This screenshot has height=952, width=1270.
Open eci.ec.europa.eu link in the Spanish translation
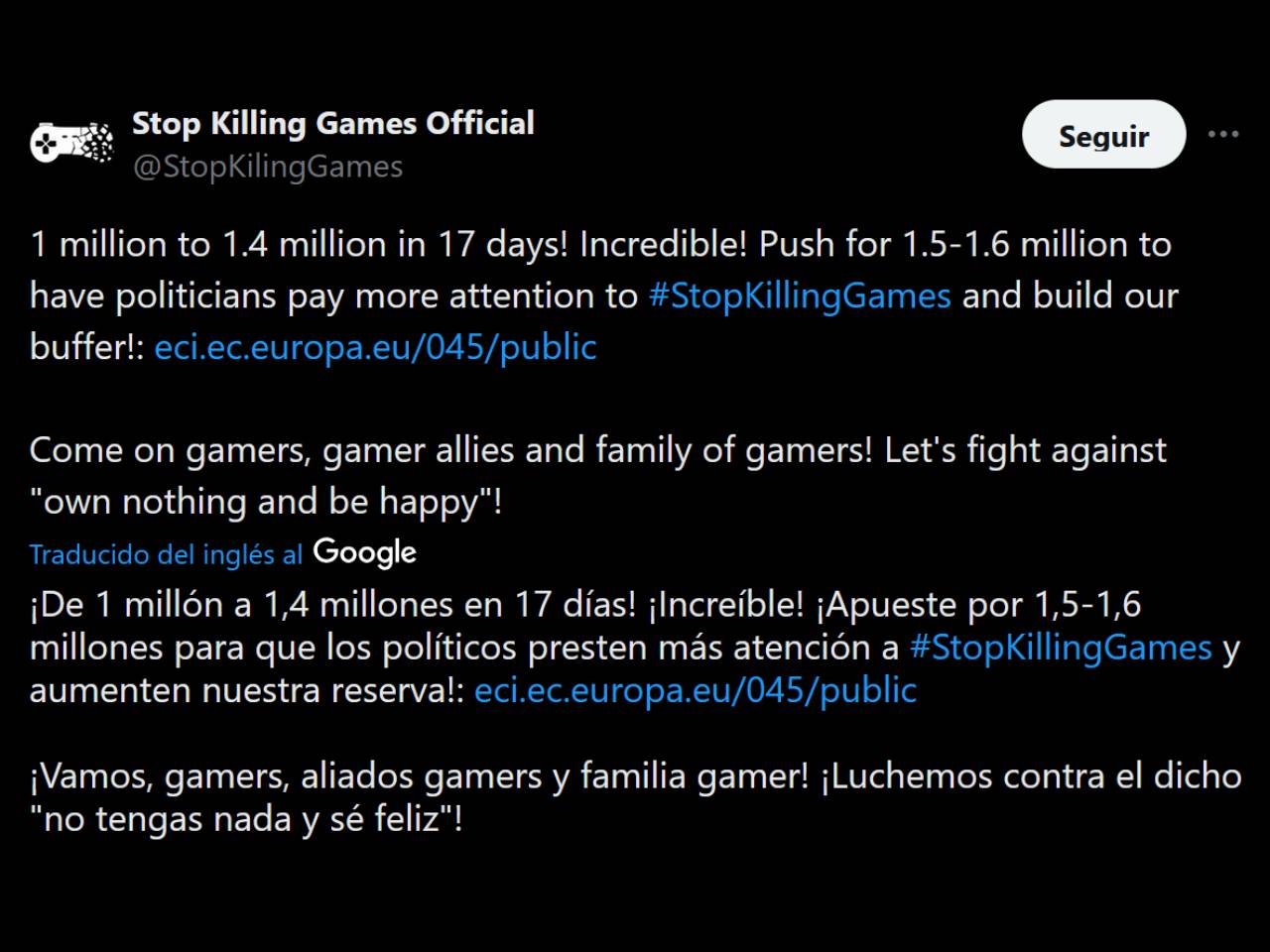pyautogui.click(x=696, y=690)
